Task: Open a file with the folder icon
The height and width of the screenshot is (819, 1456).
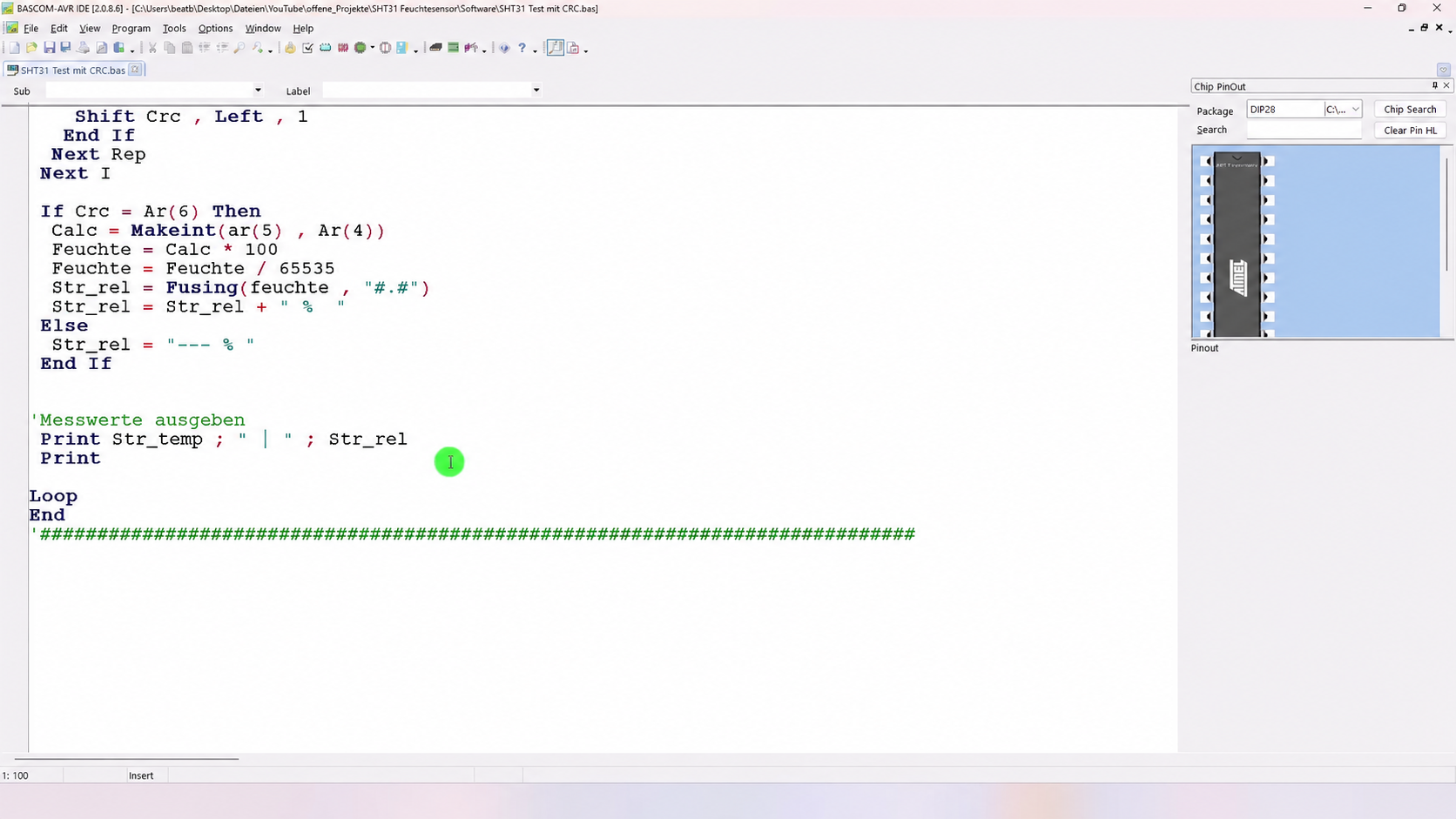Action: 32,49
